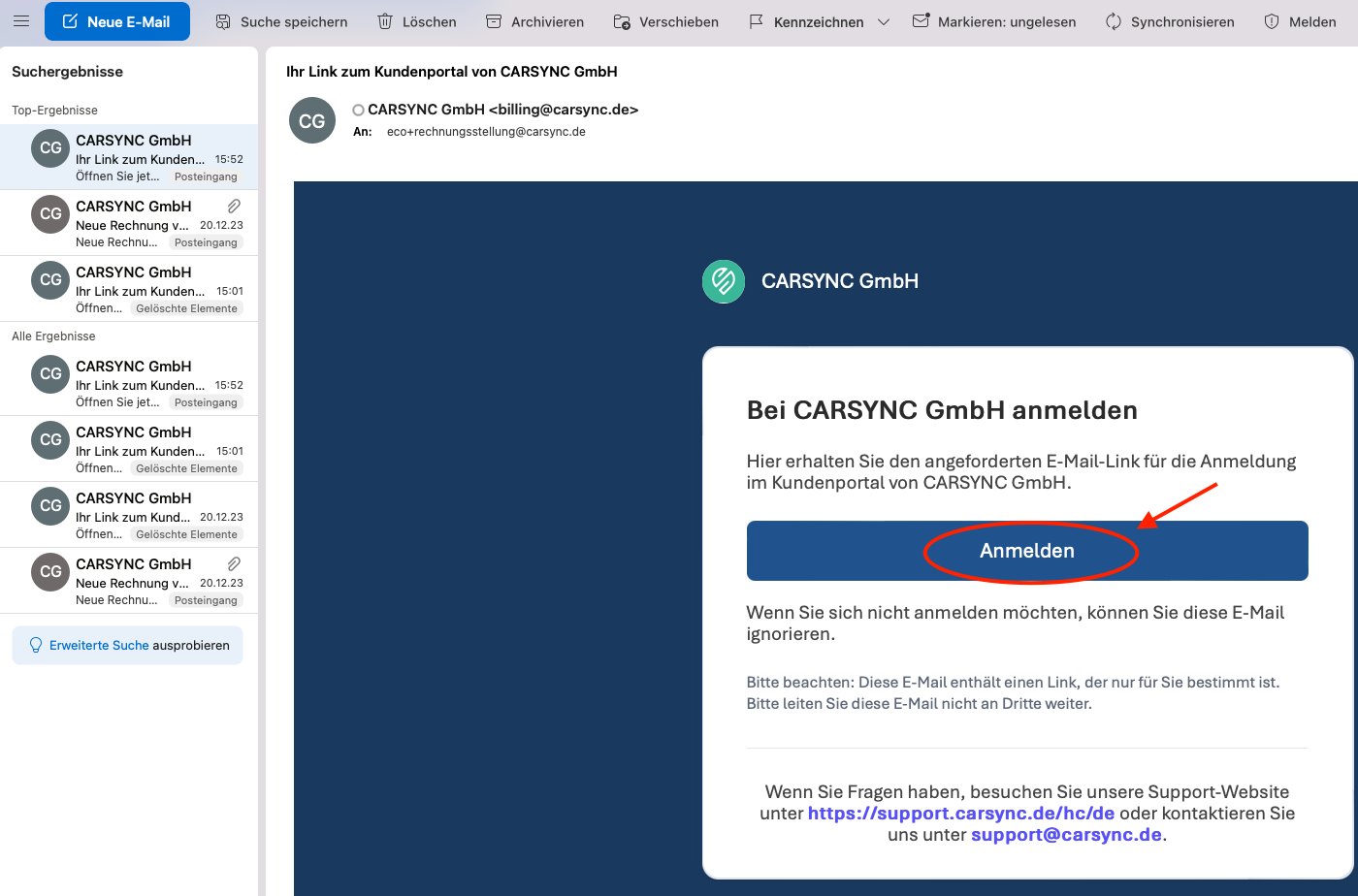1358x896 pixels.
Task: Click the lightbulb icon beside Erweiterte Suche
Action: [36, 645]
